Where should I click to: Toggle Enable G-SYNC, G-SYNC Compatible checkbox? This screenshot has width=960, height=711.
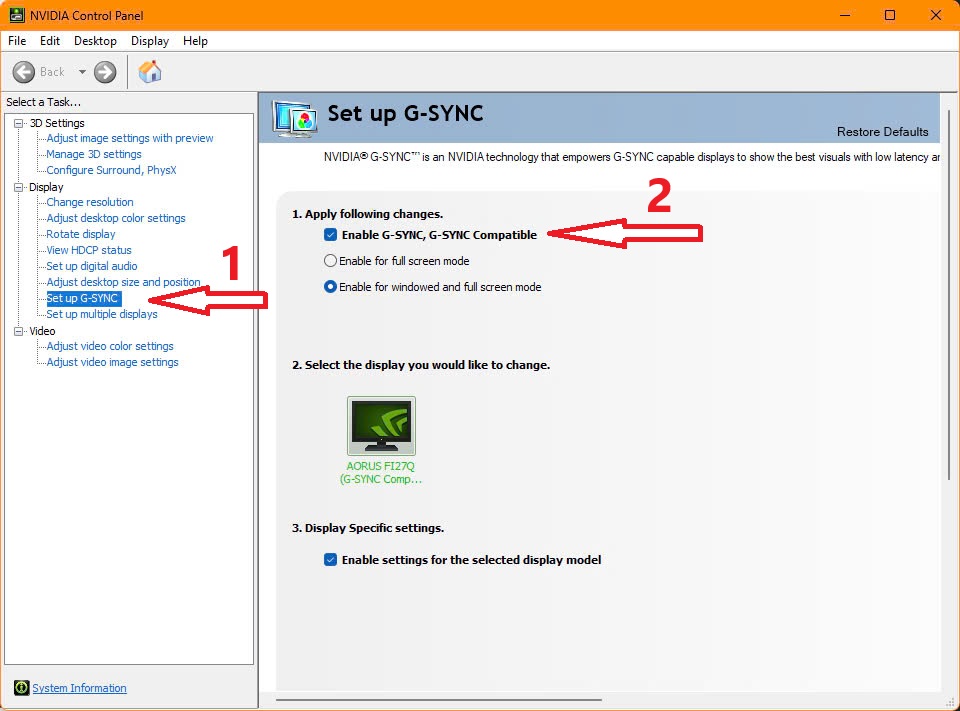click(x=331, y=235)
